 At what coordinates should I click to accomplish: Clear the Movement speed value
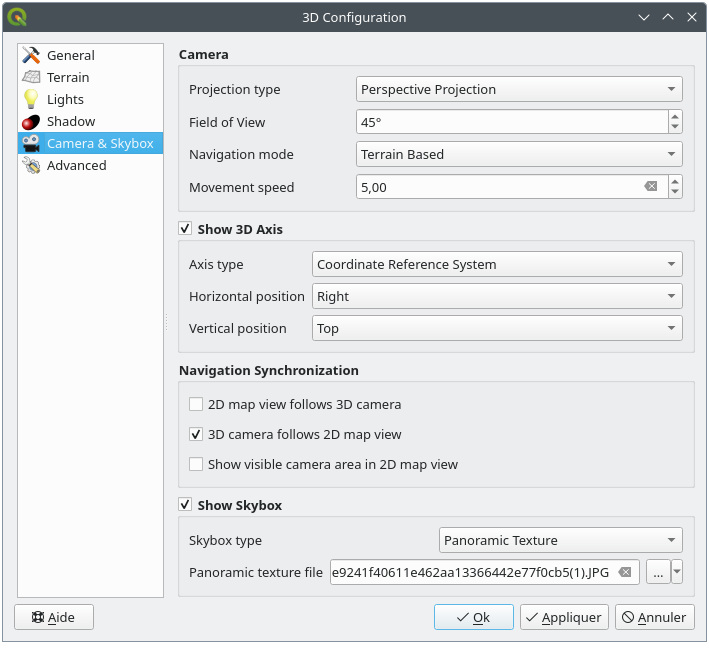(x=651, y=187)
